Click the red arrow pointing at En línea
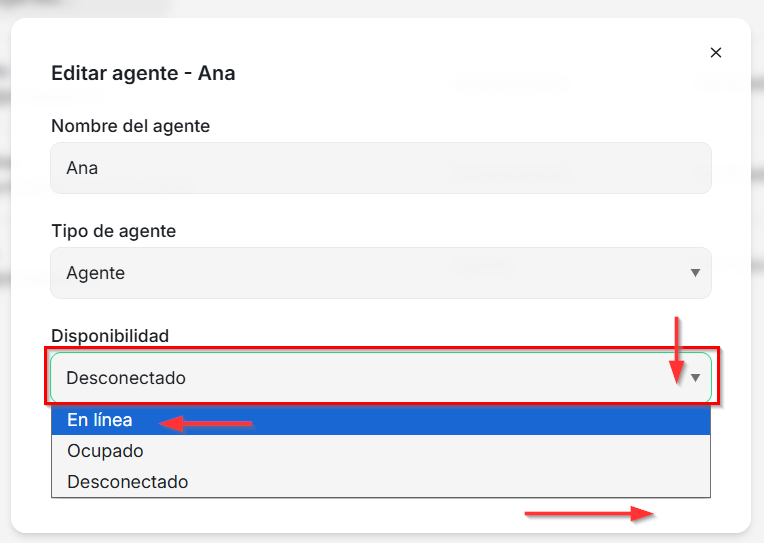 click(x=206, y=424)
